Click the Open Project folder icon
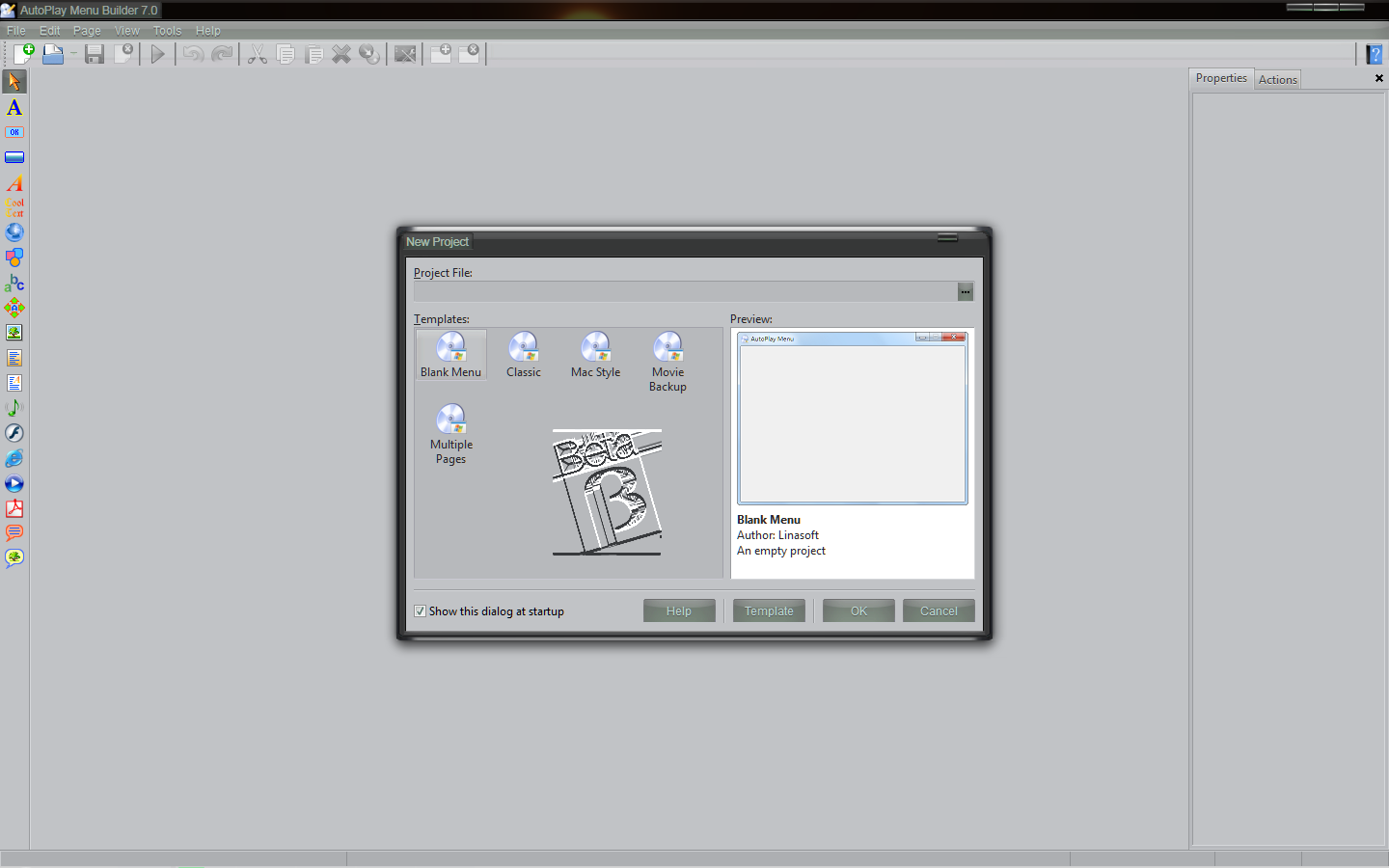The image size is (1389, 868). (x=53, y=54)
